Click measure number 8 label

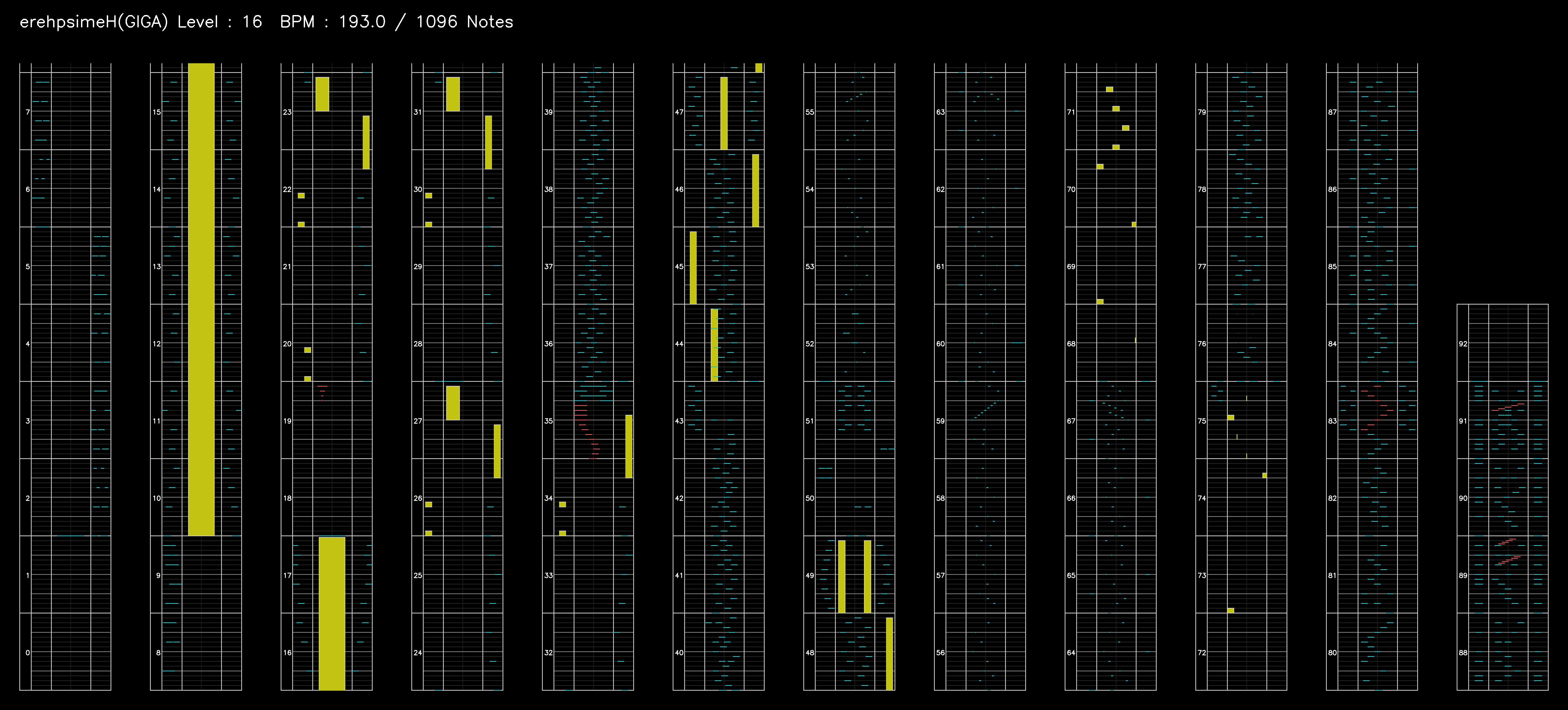click(158, 653)
